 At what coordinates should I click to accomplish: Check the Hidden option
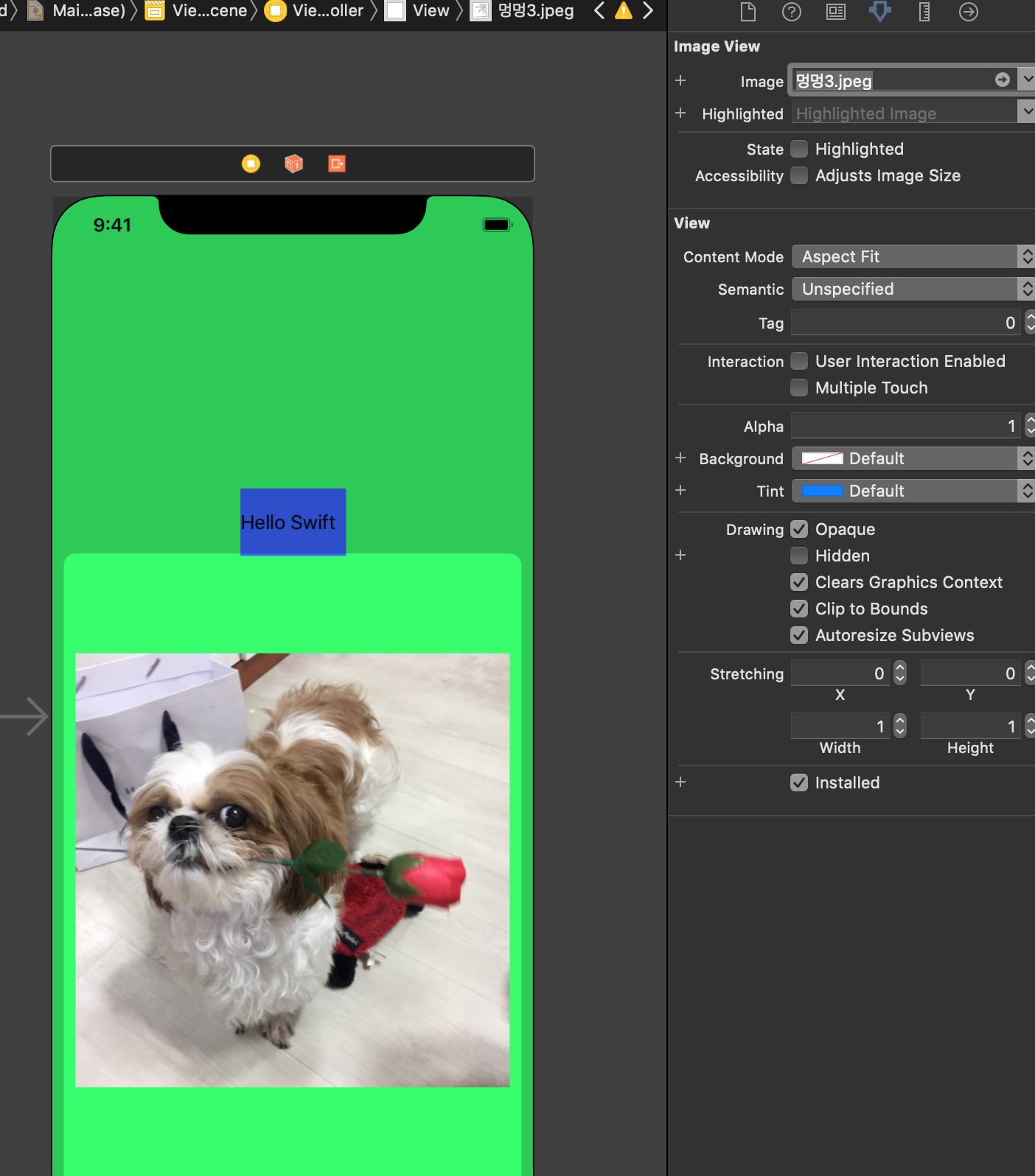click(x=799, y=556)
